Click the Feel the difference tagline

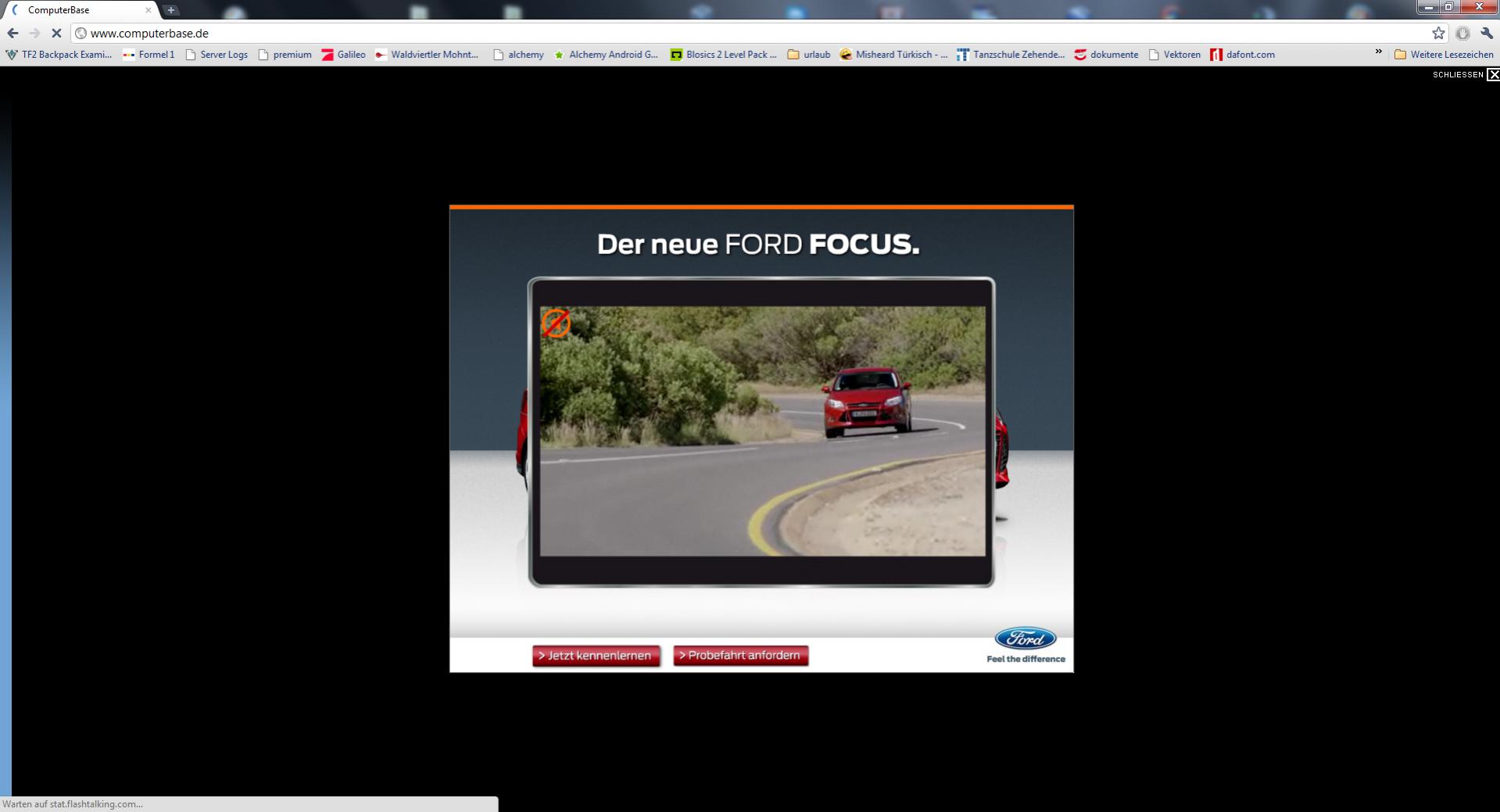(x=1026, y=659)
